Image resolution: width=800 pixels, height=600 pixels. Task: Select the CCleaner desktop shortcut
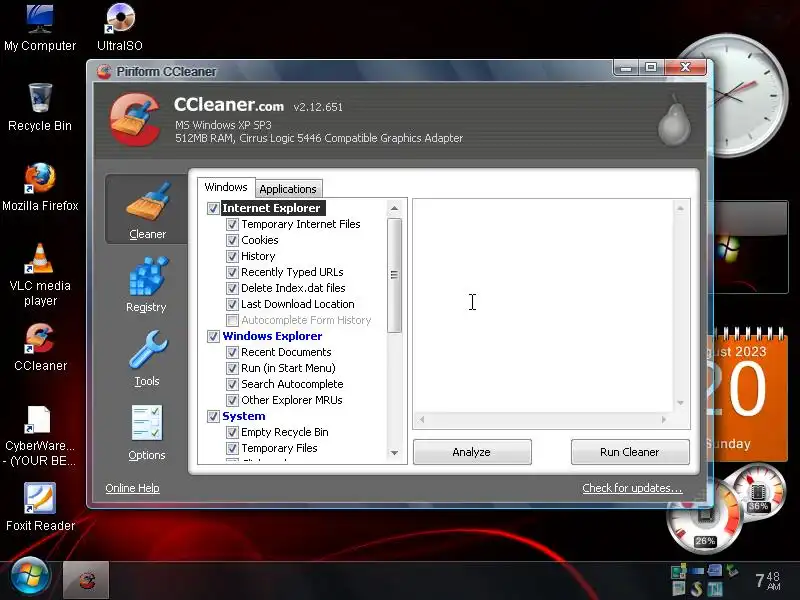tap(40, 347)
